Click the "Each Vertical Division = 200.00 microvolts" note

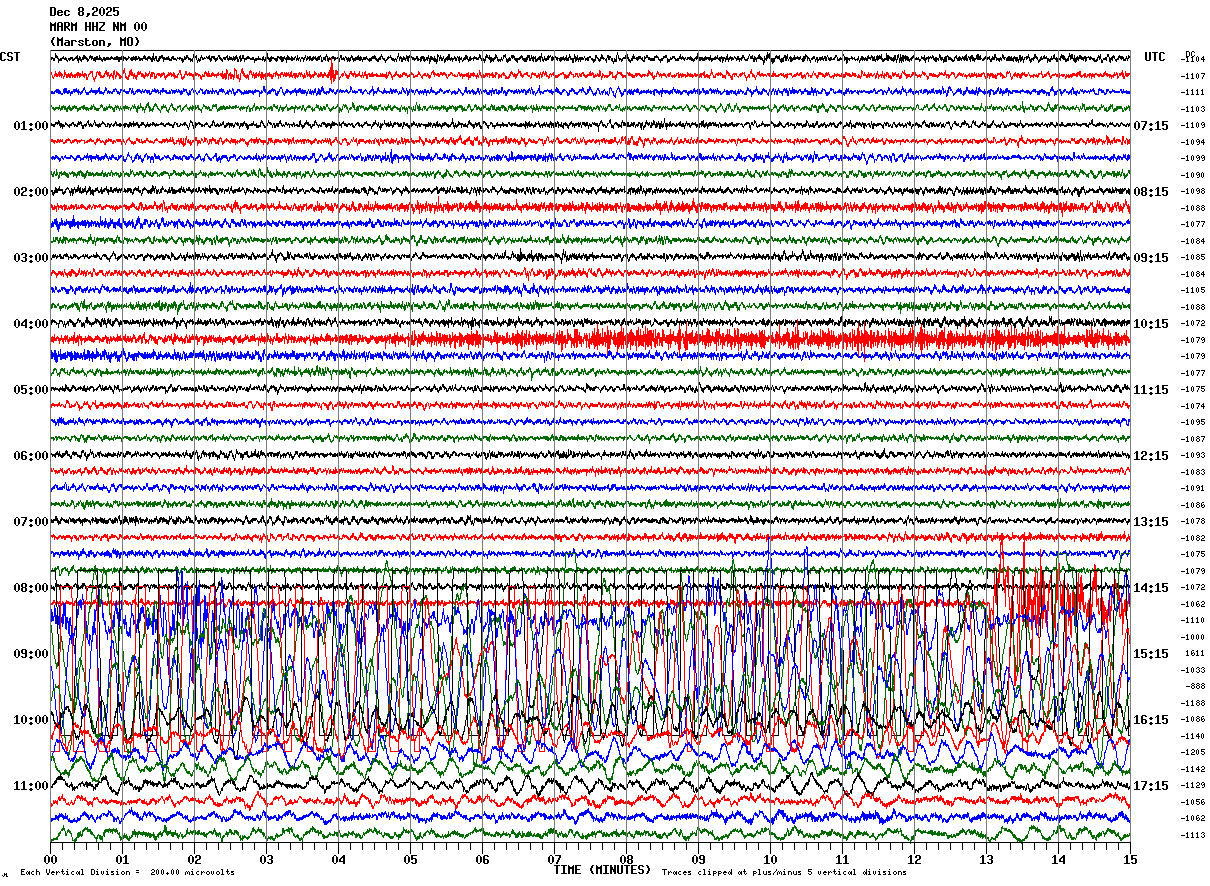[127, 873]
